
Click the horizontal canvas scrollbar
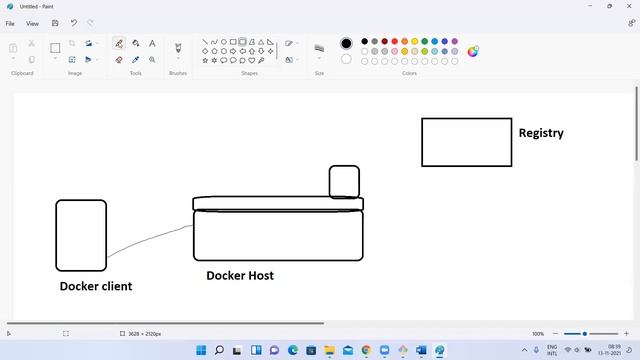(165, 323)
